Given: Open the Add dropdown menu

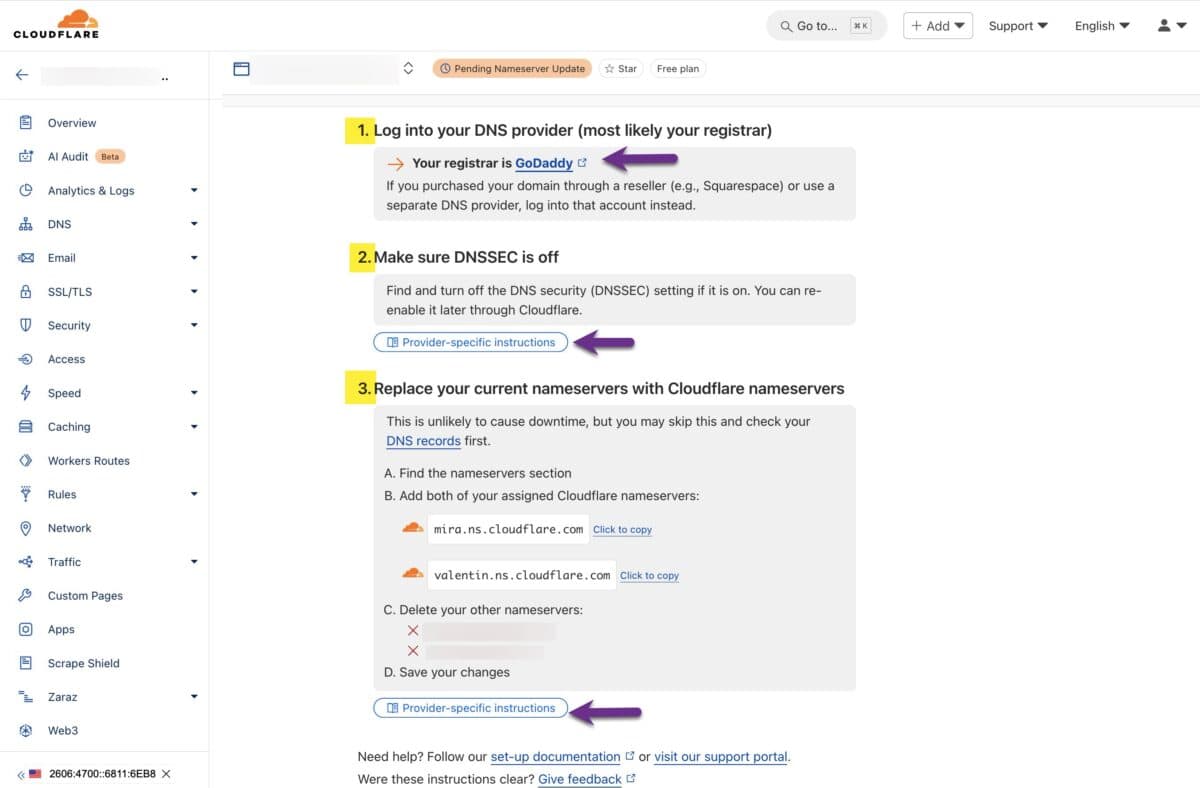Looking at the screenshot, I should [937, 25].
